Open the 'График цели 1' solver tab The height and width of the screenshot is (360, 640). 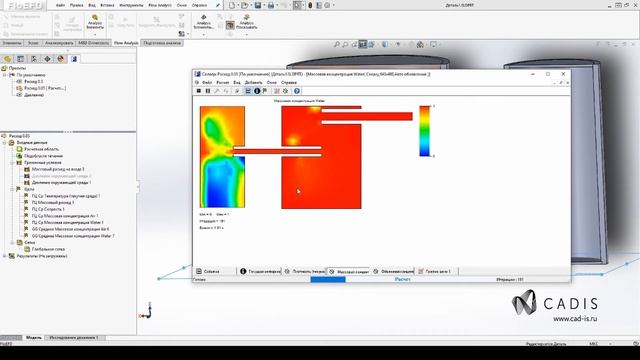click(x=435, y=271)
